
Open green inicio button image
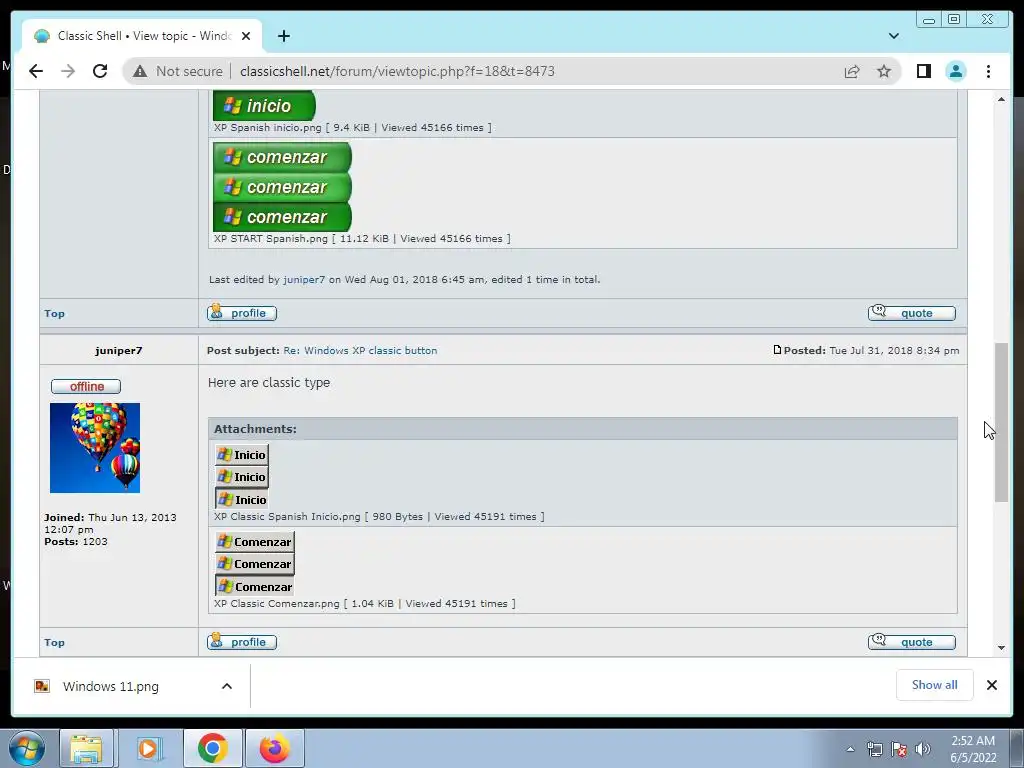(264, 105)
